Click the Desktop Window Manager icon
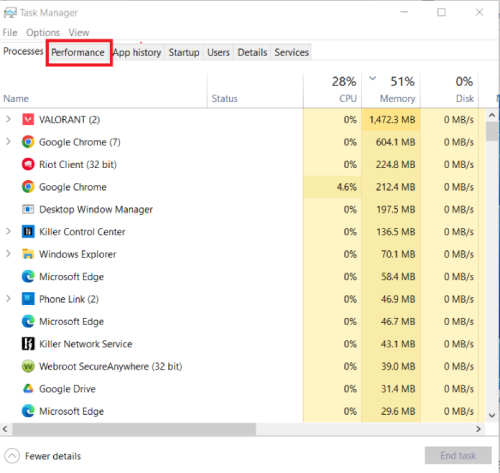This screenshot has height=473, width=500. point(28,209)
